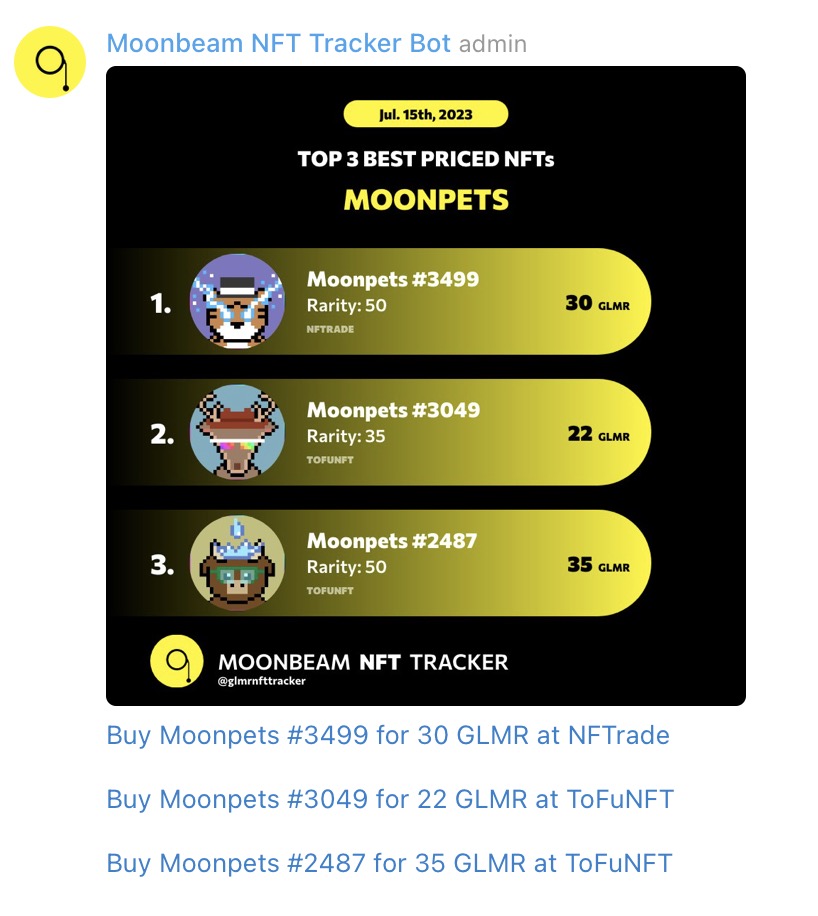The width and height of the screenshot is (818, 916).
Task: Click the Moonbeam NFT Tracker footer logo
Action: click(x=176, y=661)
